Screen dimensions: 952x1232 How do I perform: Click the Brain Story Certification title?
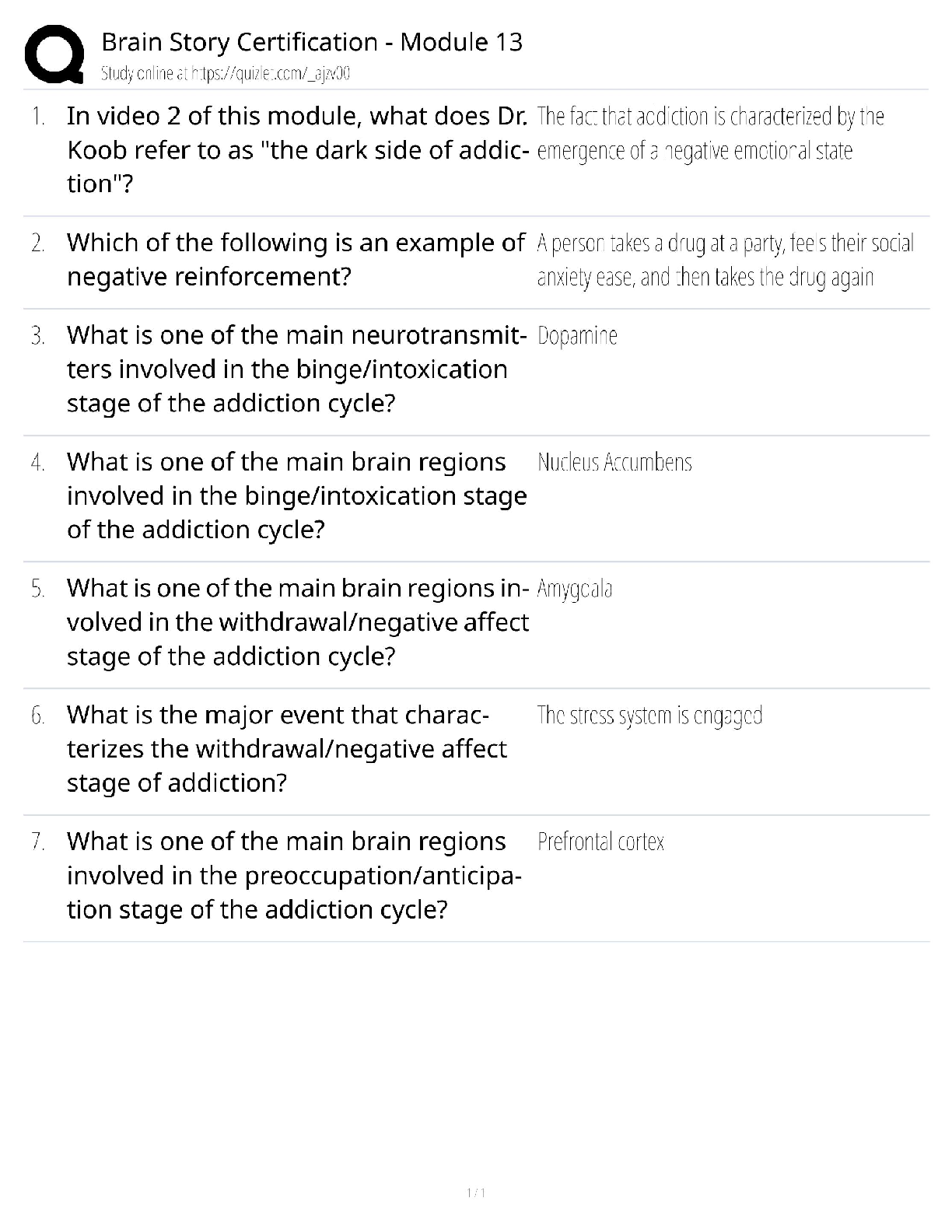(312, 42)
